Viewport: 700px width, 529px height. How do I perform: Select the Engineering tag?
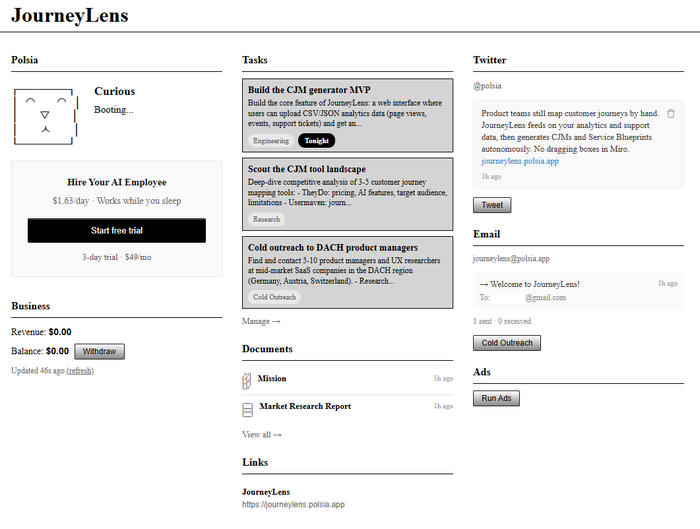[271, 141]
